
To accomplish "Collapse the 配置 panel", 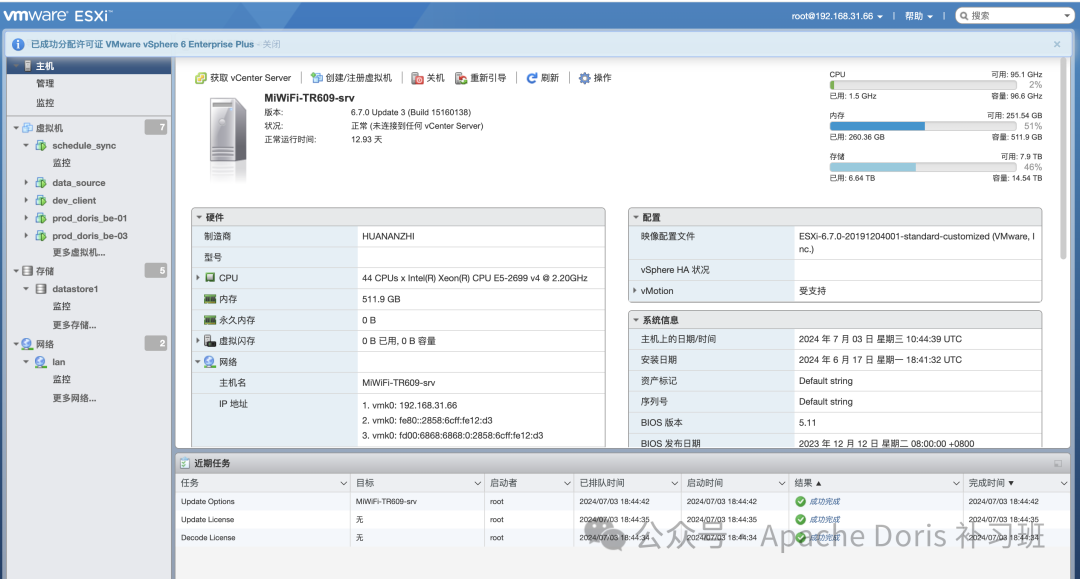I will (x=636, y=218).
